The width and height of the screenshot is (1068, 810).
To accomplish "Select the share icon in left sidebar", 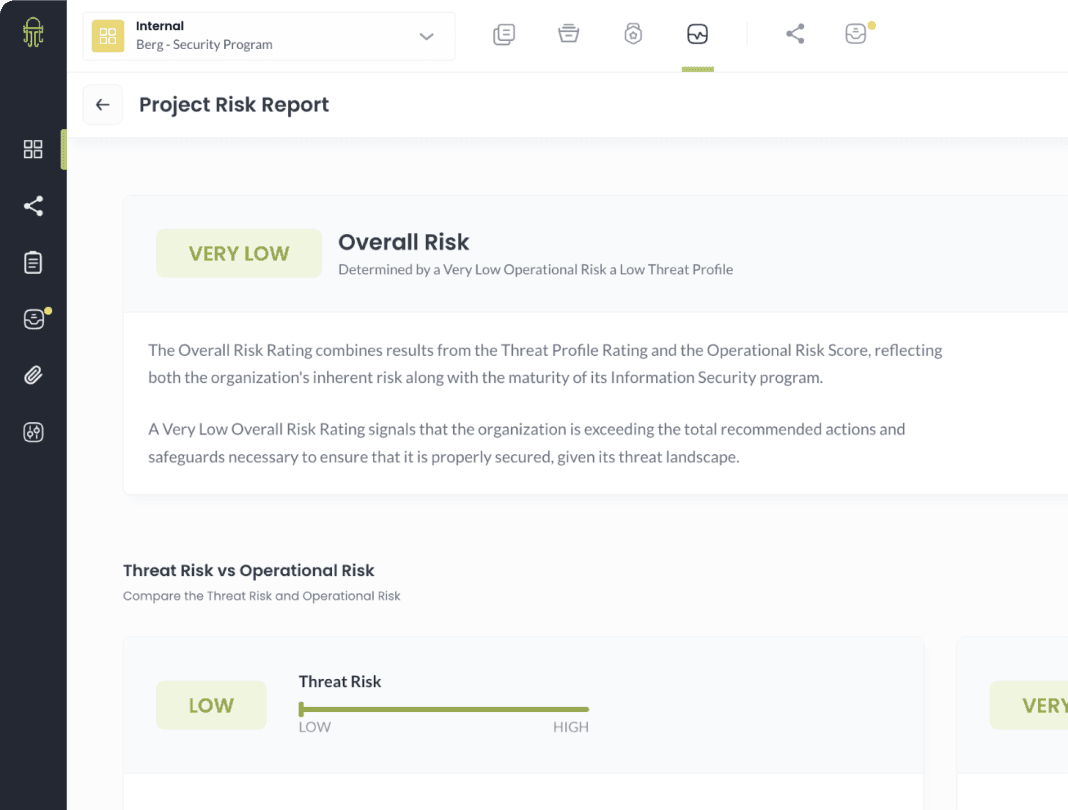I will click(x=33, y=206).
